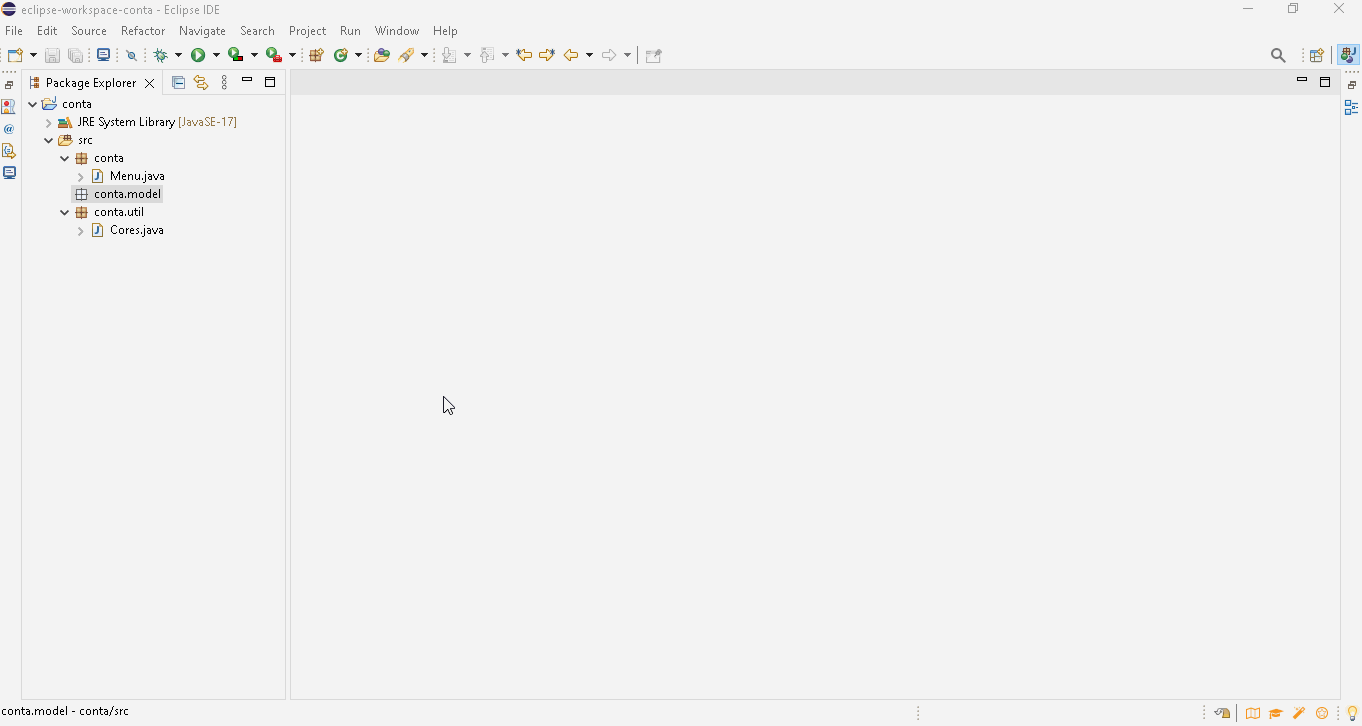Create a new Java project from the toolbar

[316, 55]
